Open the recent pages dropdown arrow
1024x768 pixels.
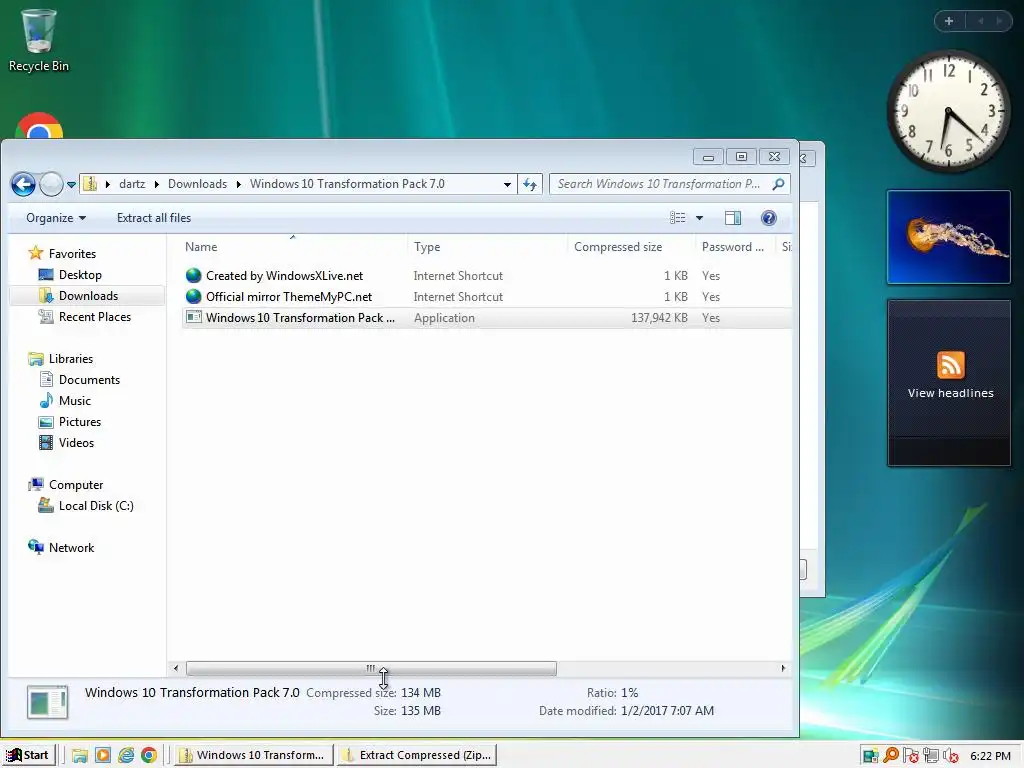point(71,185)
